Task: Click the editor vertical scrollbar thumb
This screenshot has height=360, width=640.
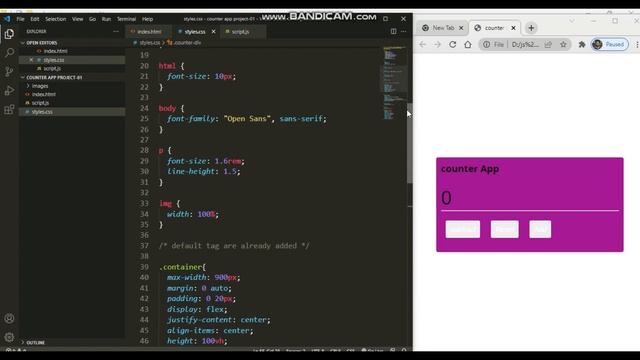Action: pyautogui.click(x=409, y=143)
